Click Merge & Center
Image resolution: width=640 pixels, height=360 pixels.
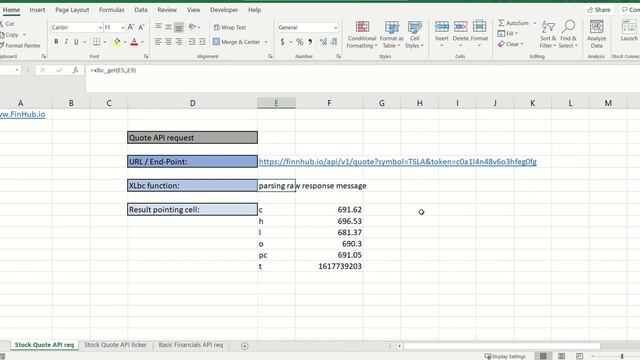coord(237,42)
